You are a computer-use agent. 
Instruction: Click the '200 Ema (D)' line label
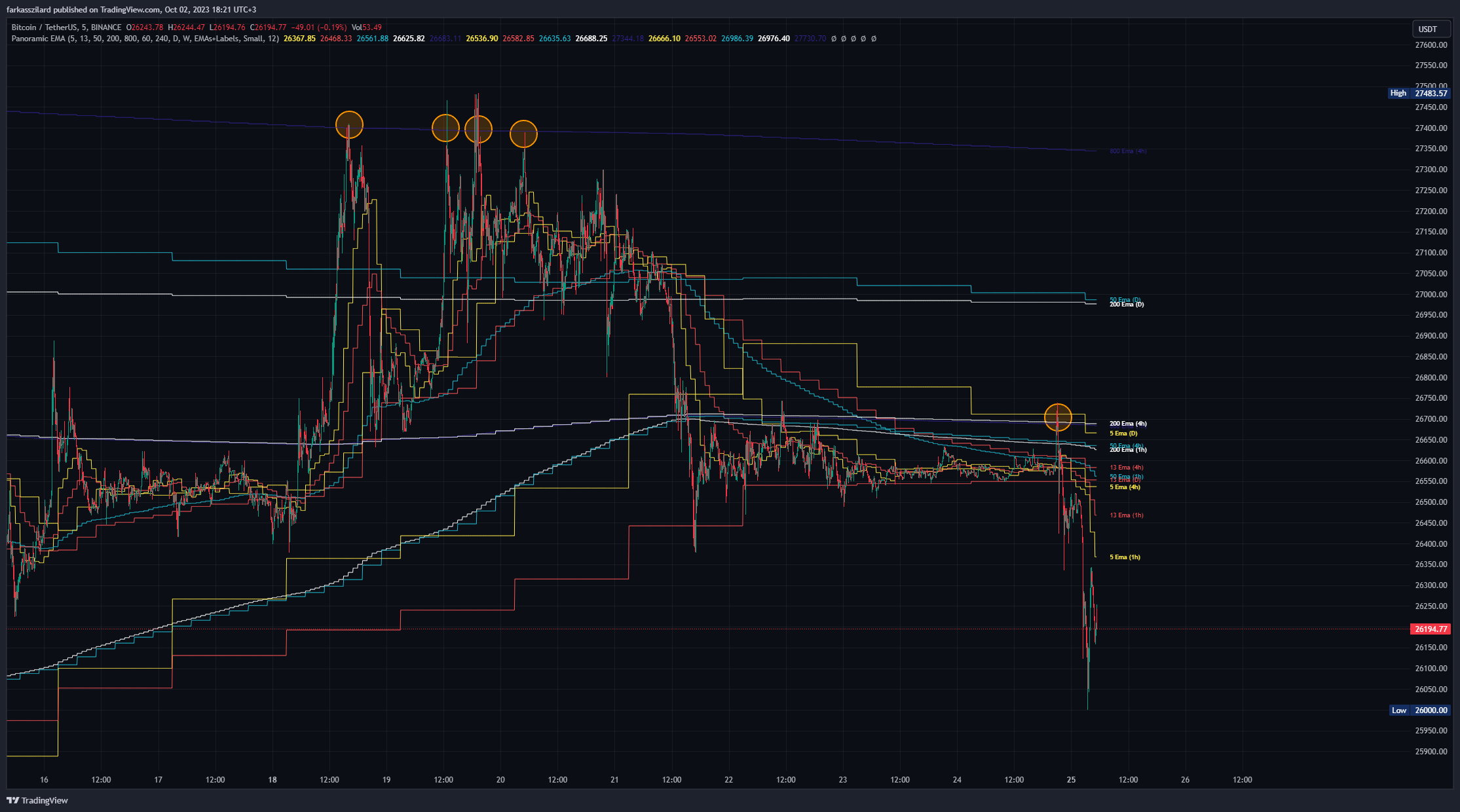click(x=1127, y=304)
